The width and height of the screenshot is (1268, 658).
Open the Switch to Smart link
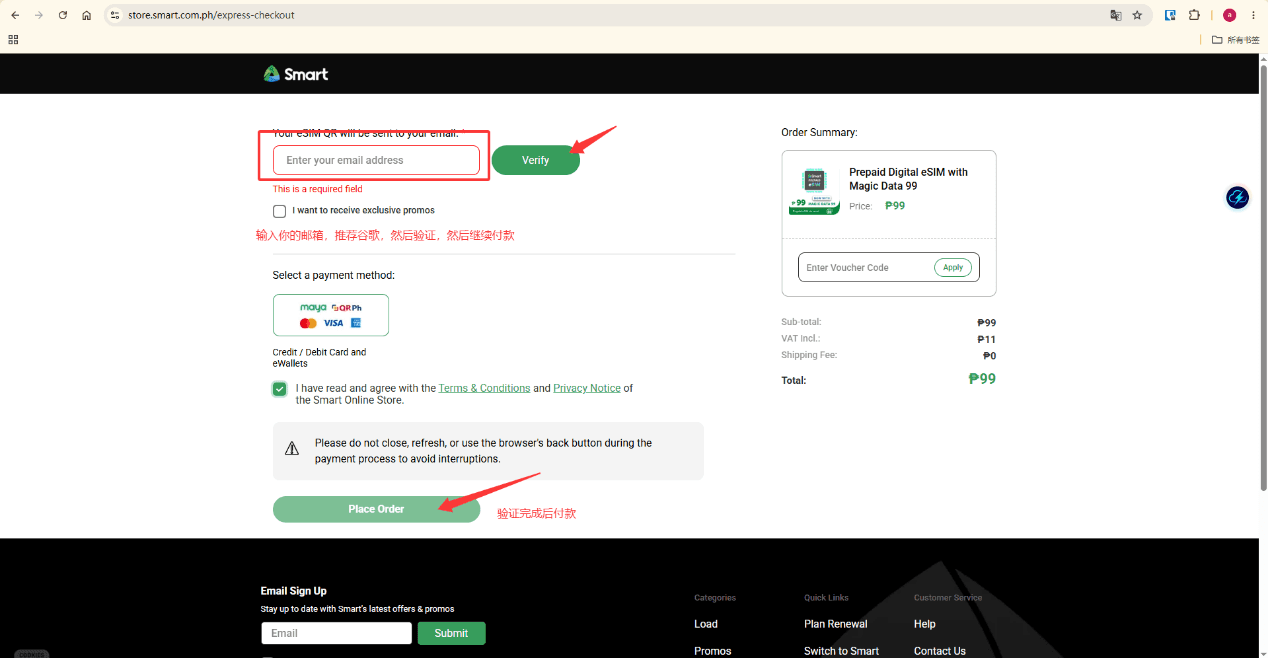(841, 651)
